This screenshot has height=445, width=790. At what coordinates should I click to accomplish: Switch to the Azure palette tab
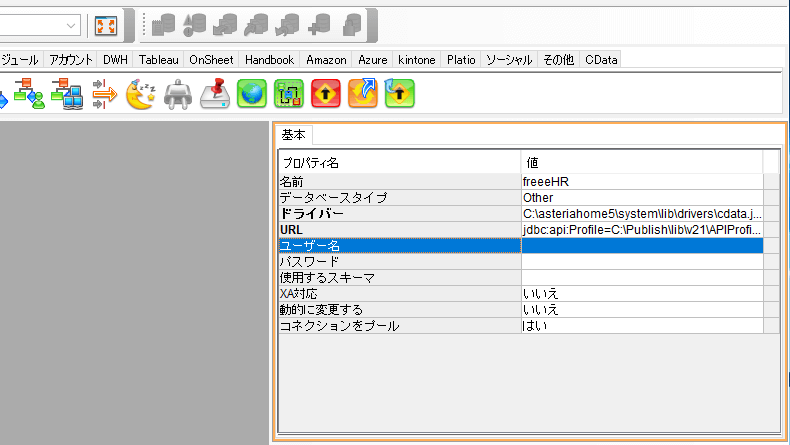tap(373, 60)
